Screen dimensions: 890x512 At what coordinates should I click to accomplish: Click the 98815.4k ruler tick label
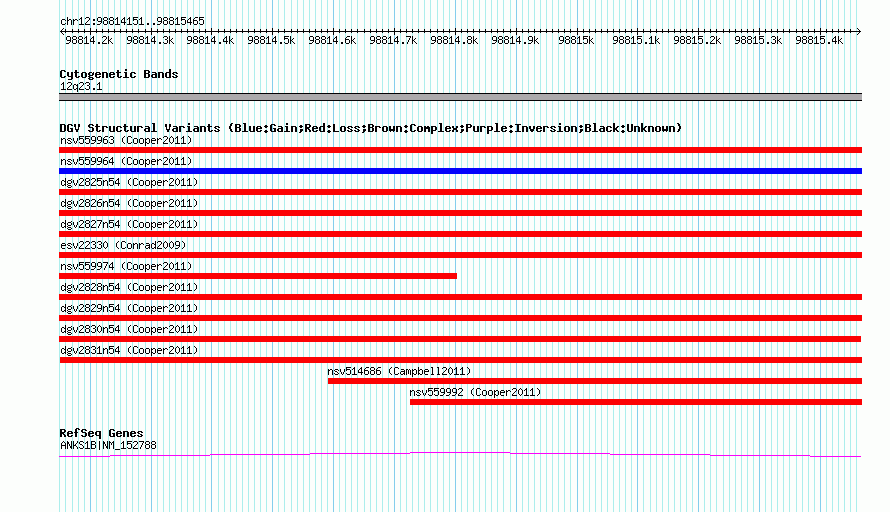(x=819, y=41)
